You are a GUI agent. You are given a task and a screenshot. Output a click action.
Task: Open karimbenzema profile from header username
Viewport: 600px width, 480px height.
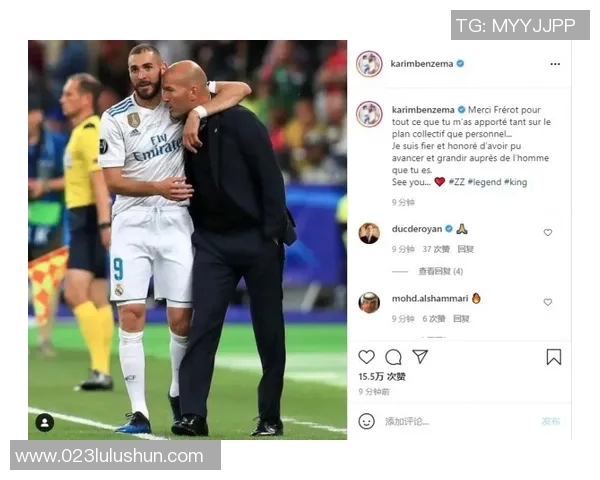pyautogui.click(x=422, y=64)
